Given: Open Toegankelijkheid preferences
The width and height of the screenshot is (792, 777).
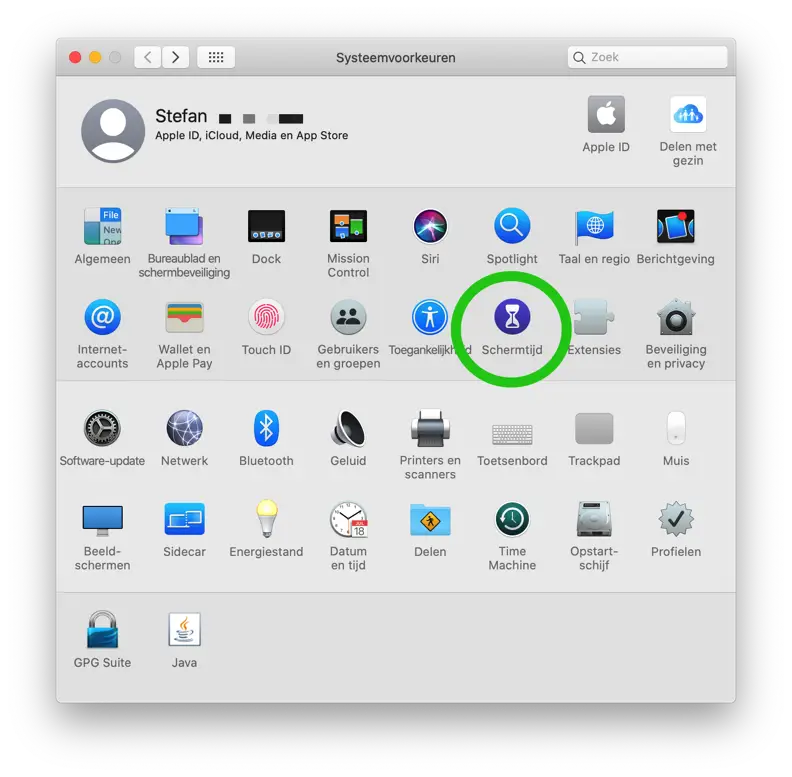Looking at the screenshot, I should pos(430,317).
